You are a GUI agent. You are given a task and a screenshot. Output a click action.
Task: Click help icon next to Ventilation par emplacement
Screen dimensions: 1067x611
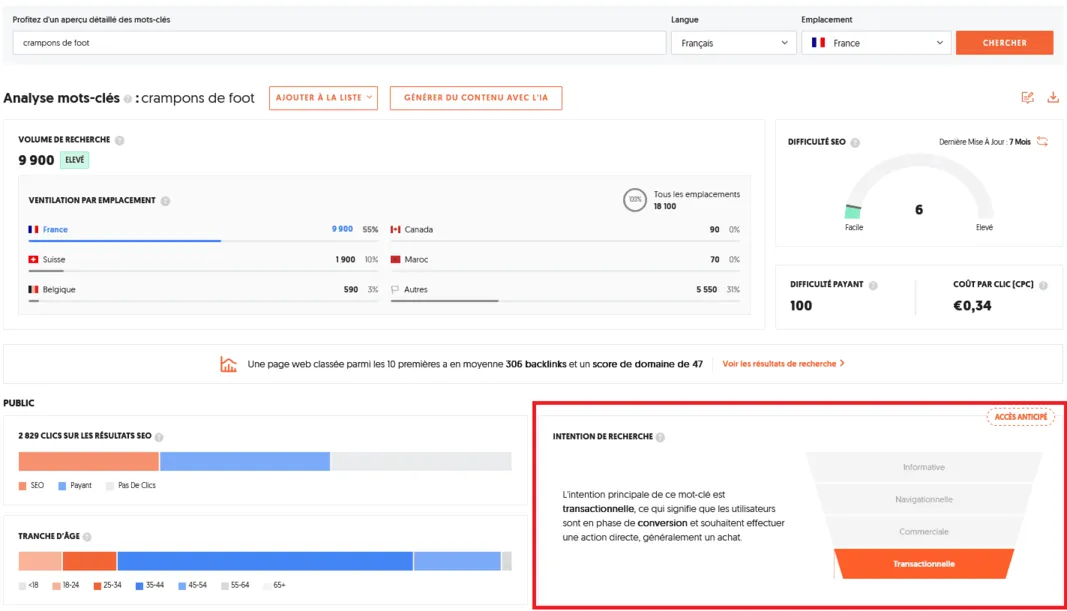[x=165, y=201]
